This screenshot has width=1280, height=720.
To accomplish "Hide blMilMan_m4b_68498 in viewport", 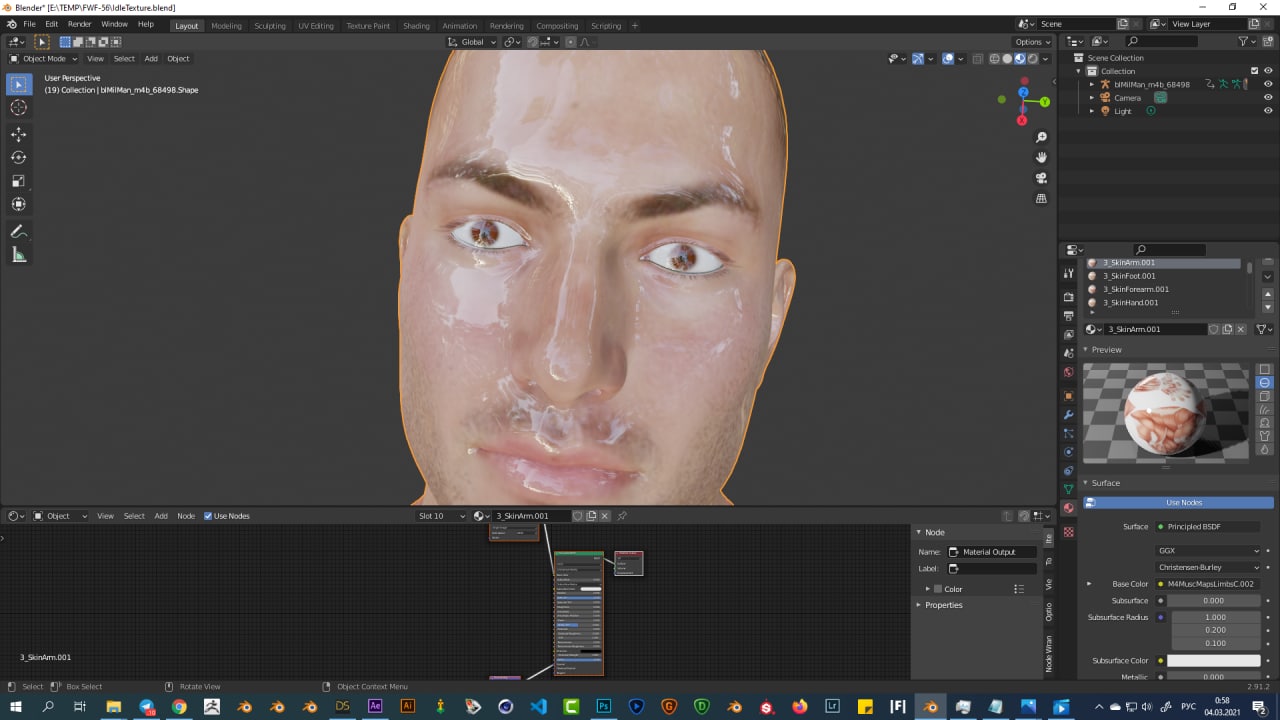I will click(1268, 84).
